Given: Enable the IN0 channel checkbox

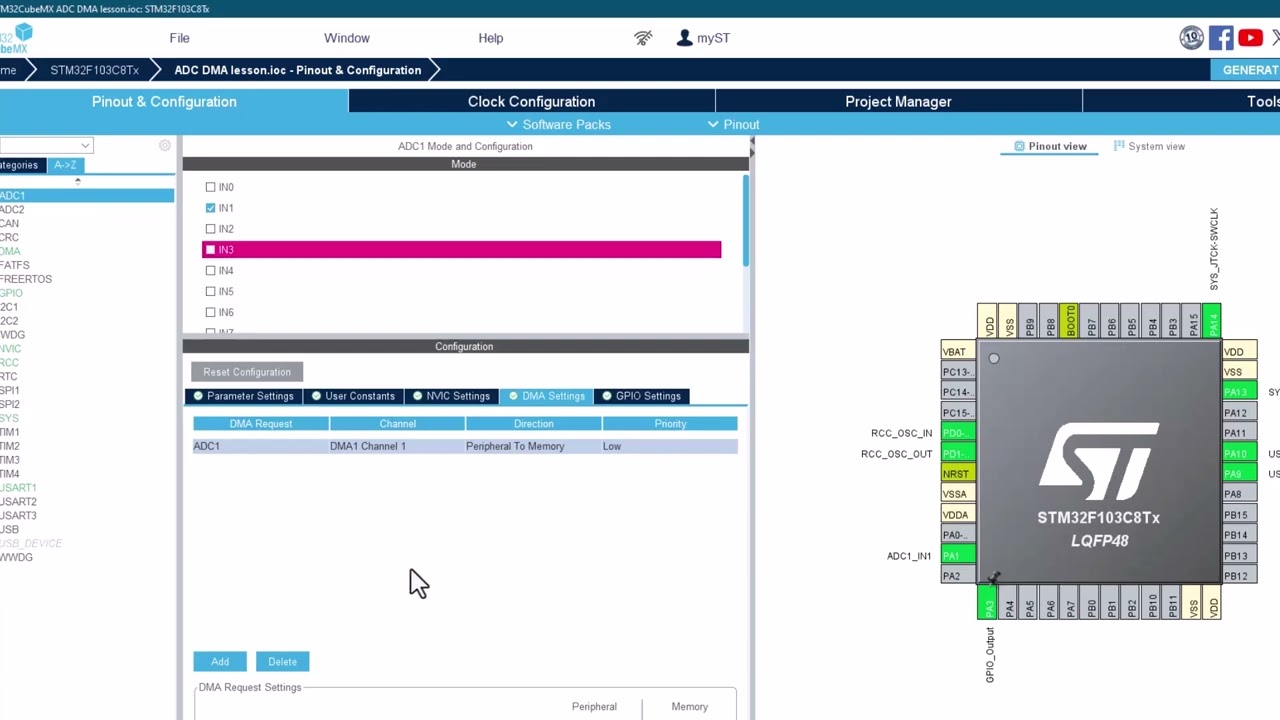Looking at the screenshot, I should pyautogui.click(x=210, y=187).
